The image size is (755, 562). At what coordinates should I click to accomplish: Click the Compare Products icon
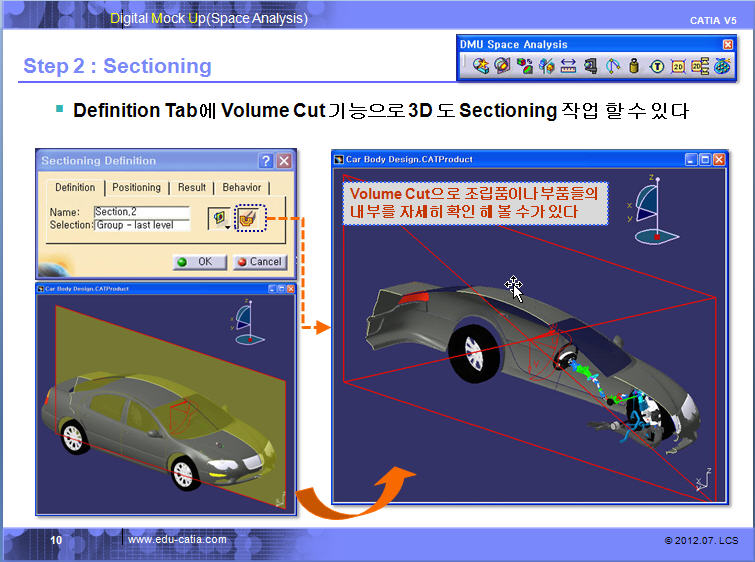coord(546,67)
